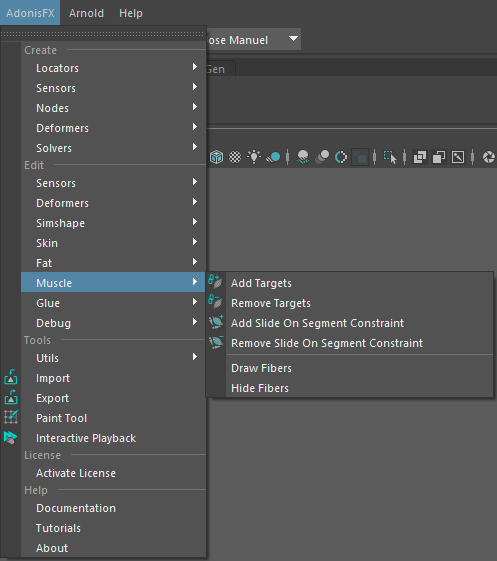497x561 pixels.
Task: Expand the Nodes submenu
Action: [113, 108]
